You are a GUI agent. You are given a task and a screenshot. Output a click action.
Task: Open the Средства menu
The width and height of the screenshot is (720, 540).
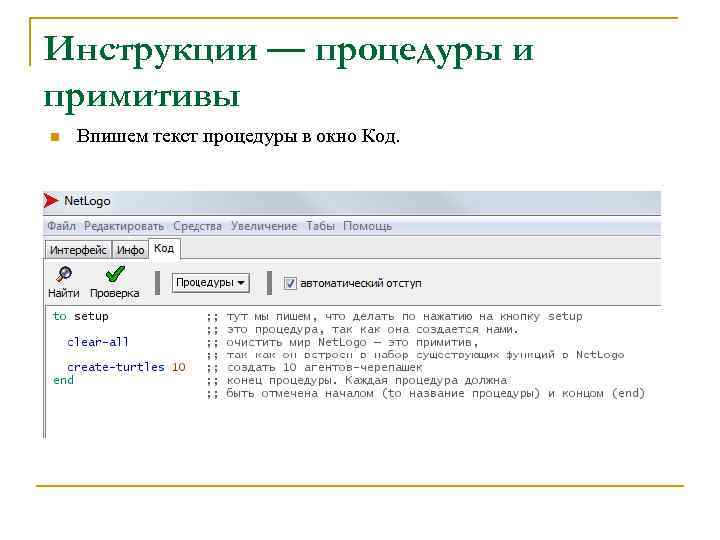coord(197,226)
